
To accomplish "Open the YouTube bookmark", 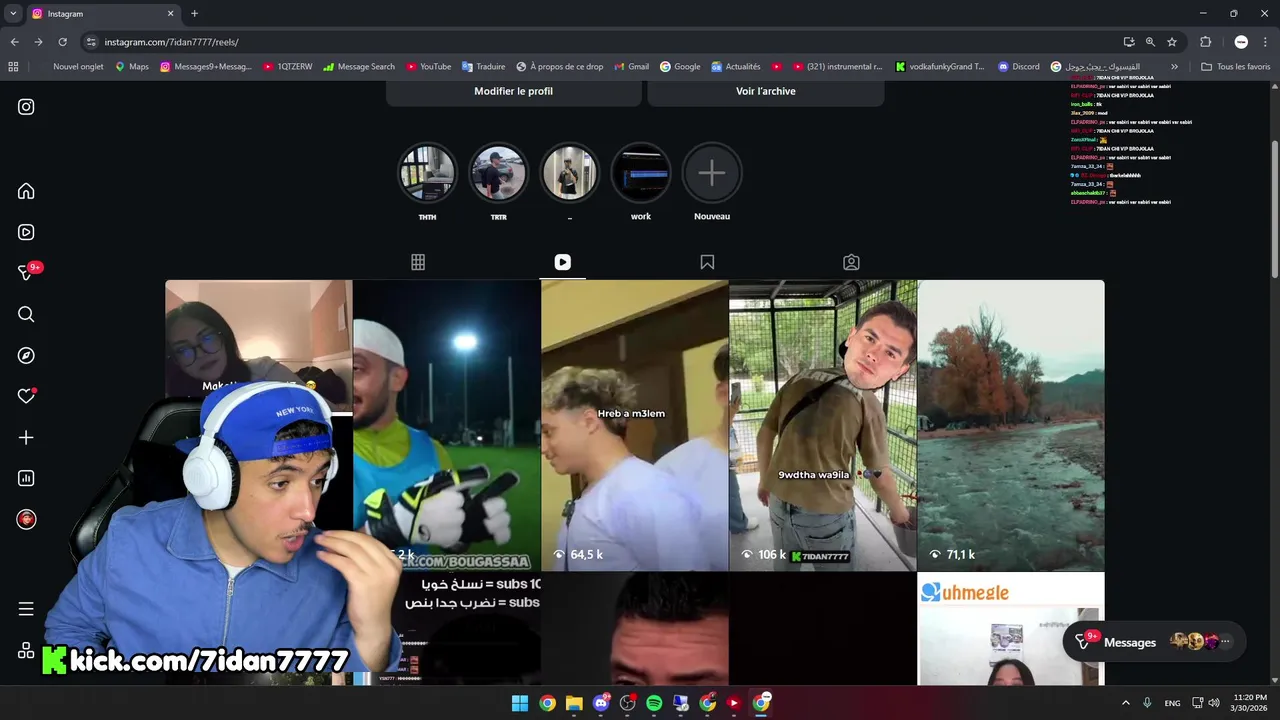I will click(x=428, y=67).
